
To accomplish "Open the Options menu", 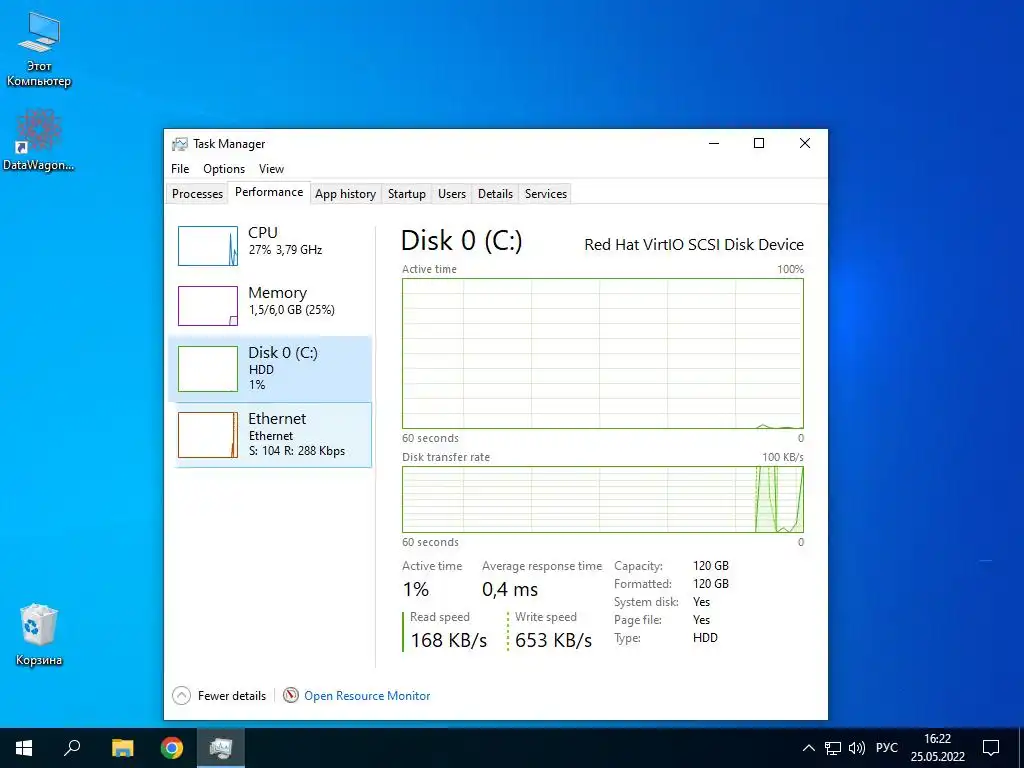I will pyautogui.click(x=224, y=168).
